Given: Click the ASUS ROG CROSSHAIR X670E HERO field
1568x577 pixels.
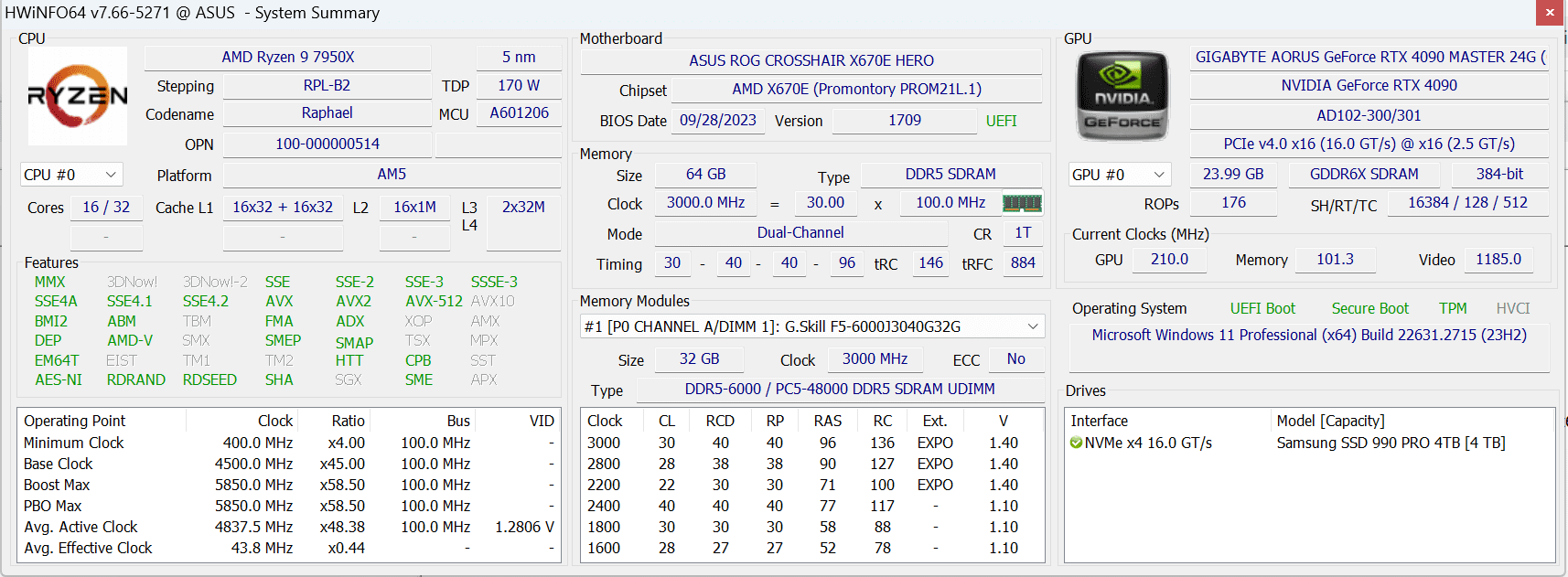Looking at the screenshot, I should click(x=811, y=60).
